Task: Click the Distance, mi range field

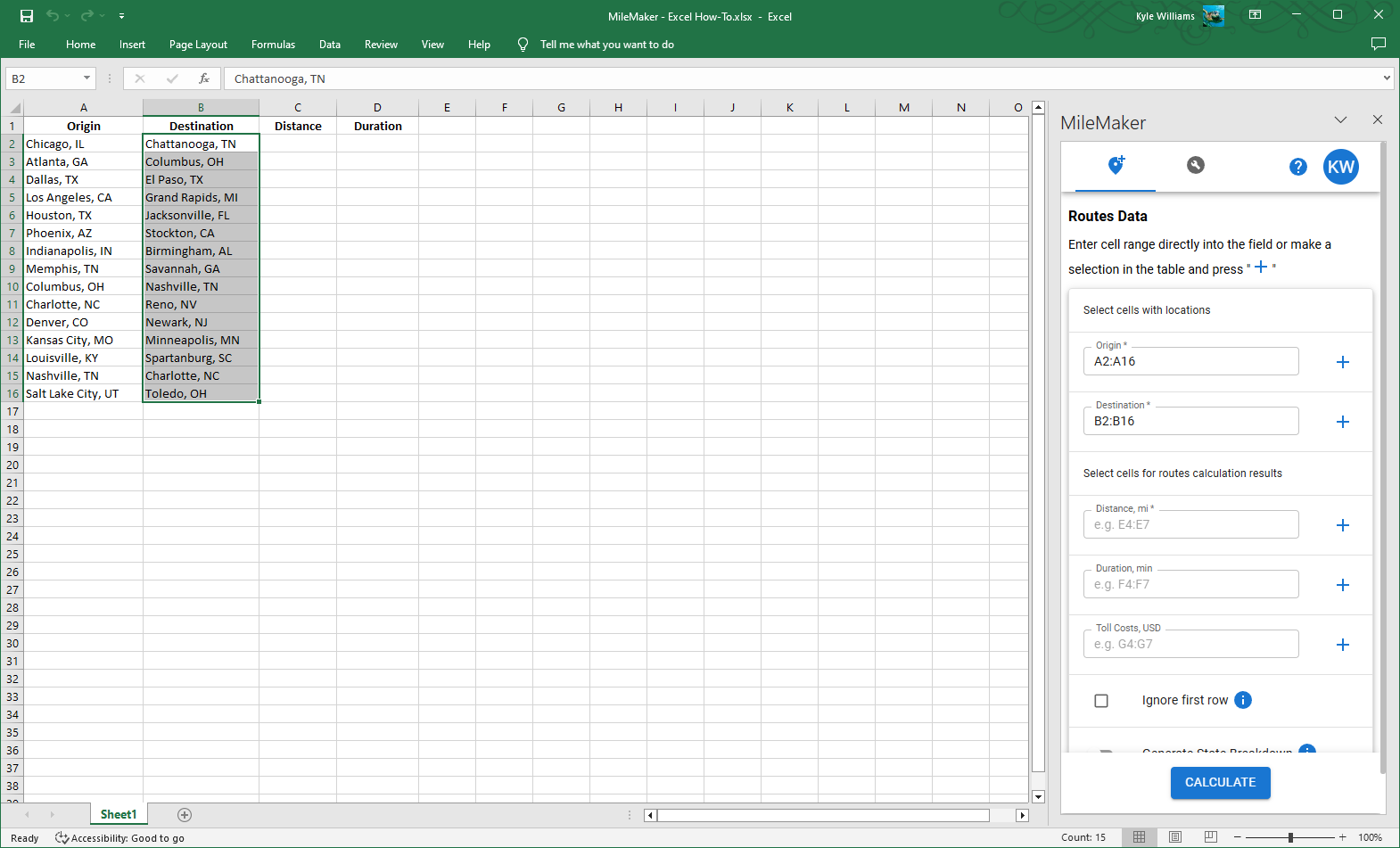Action: click(1190, 524)
